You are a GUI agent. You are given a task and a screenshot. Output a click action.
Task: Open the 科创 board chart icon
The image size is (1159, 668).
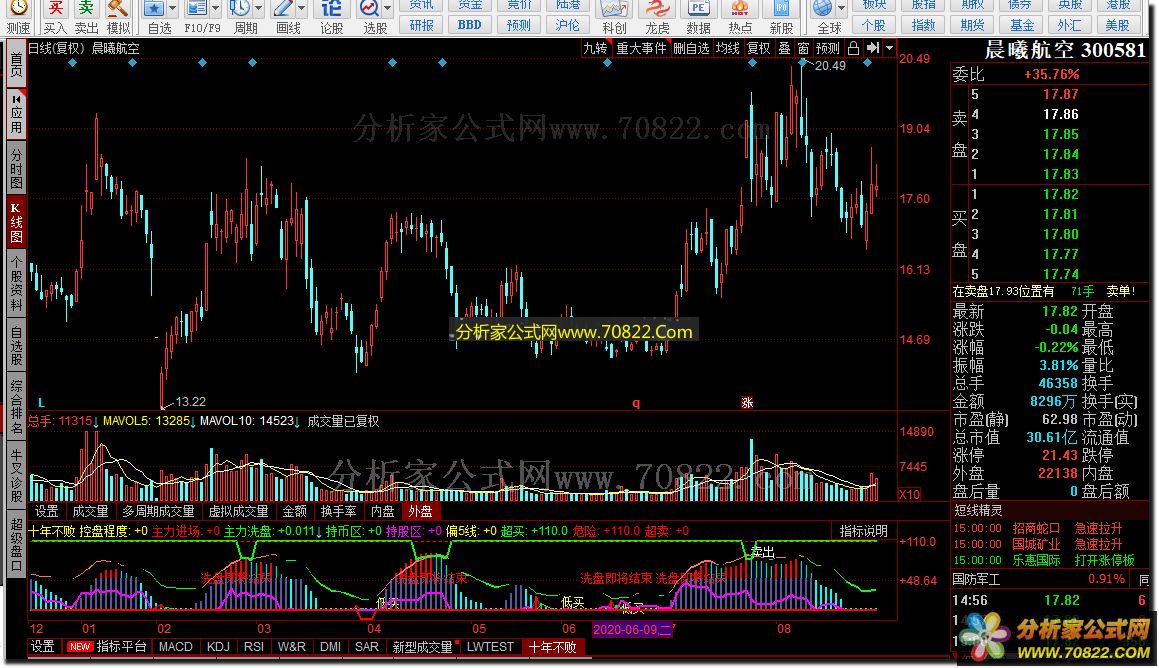[x=614, y=9]
